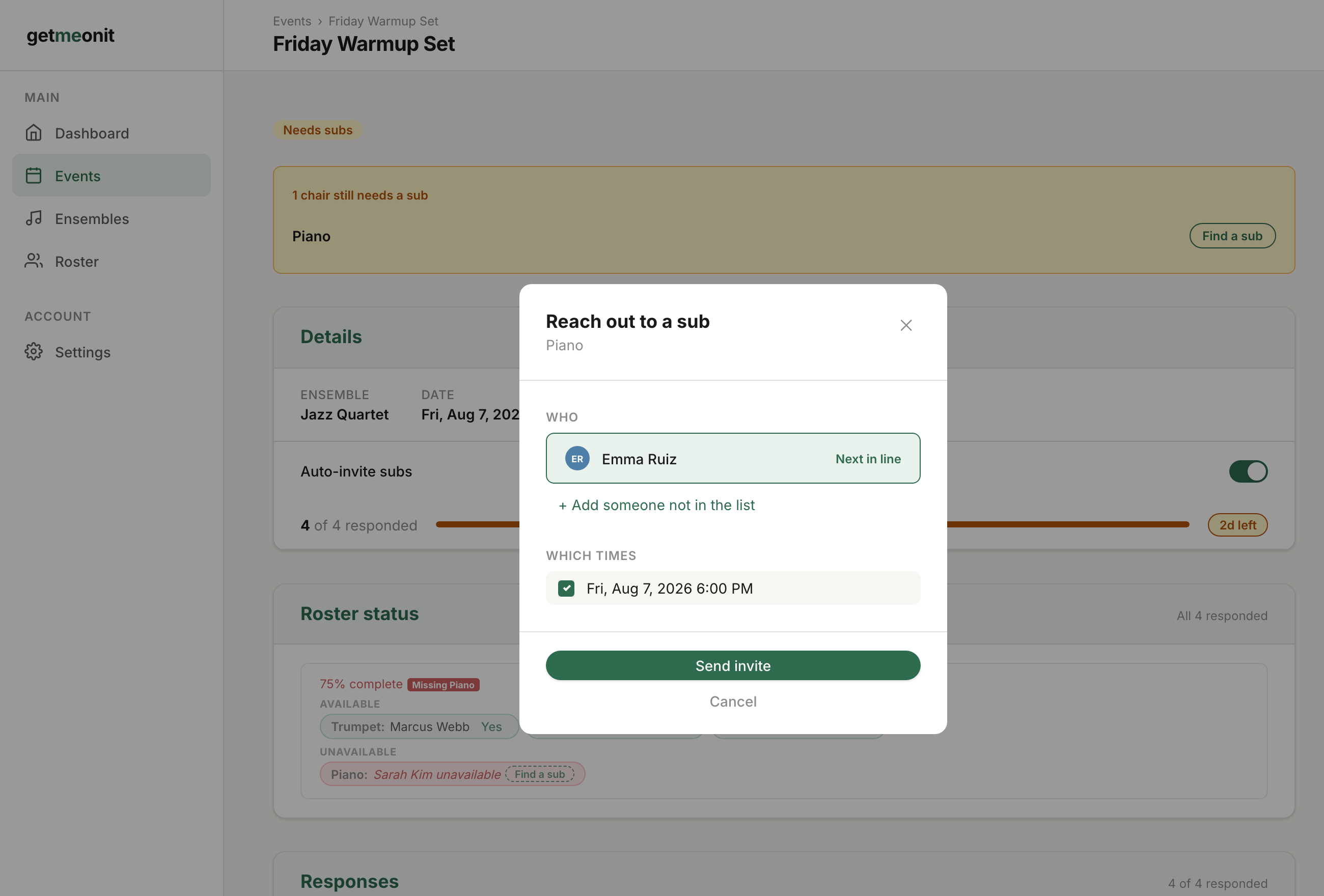The width and height of the screenshot is (1324, 896).
Task: Click the Dashboard home icon
Action: [x=34, y=133]
